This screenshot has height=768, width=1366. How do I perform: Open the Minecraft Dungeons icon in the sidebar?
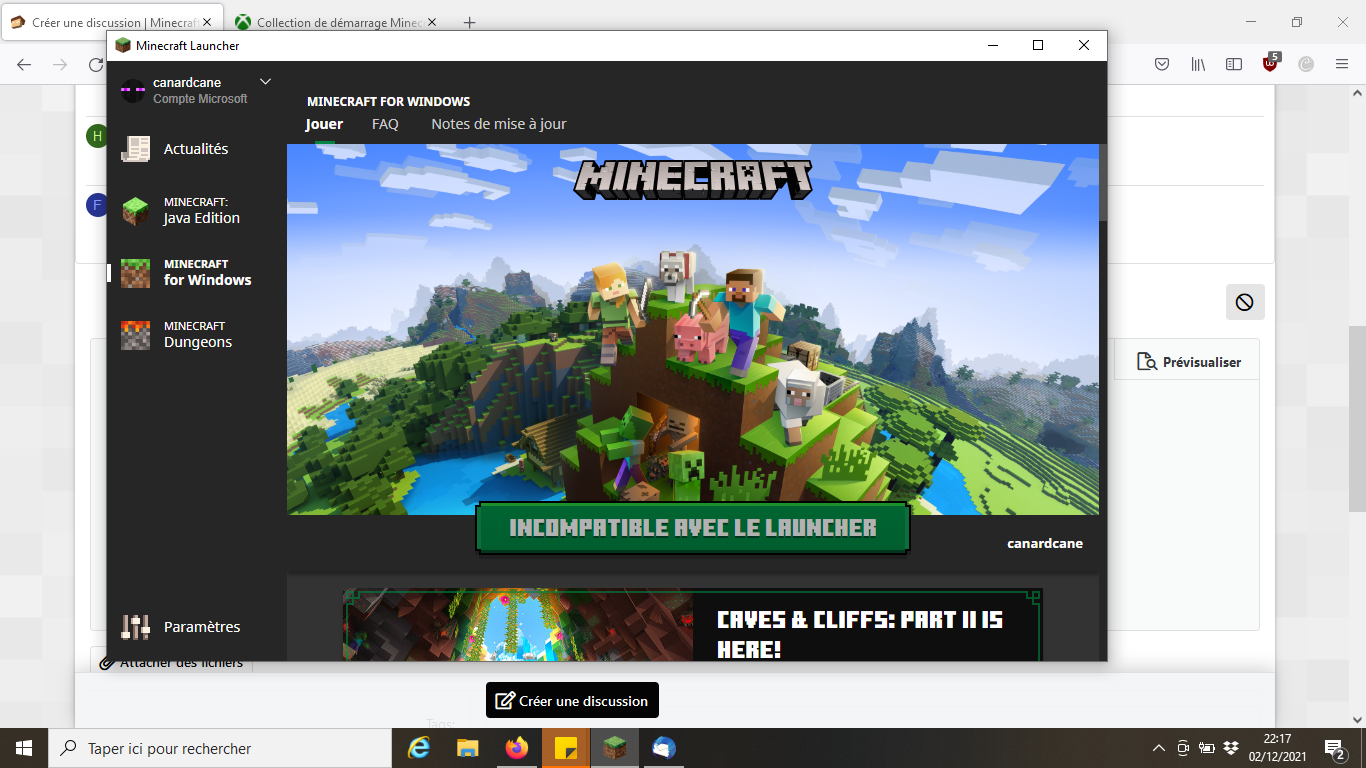point(135,335)
